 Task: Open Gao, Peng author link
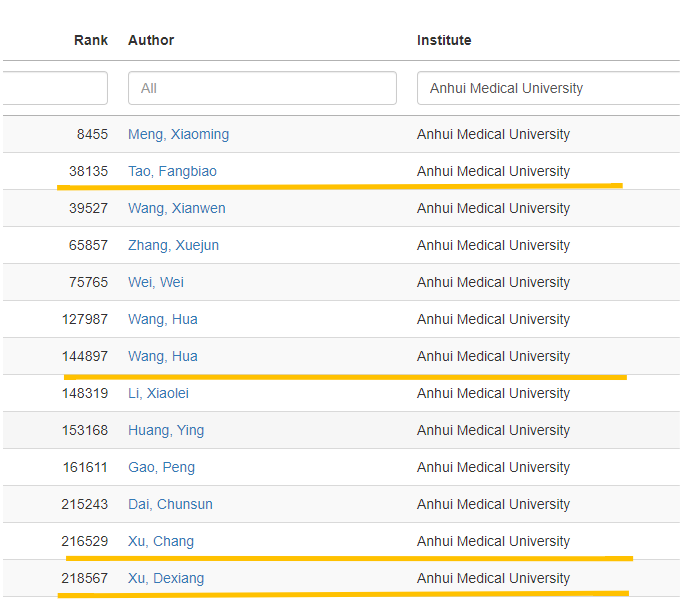tap(161, 467)
